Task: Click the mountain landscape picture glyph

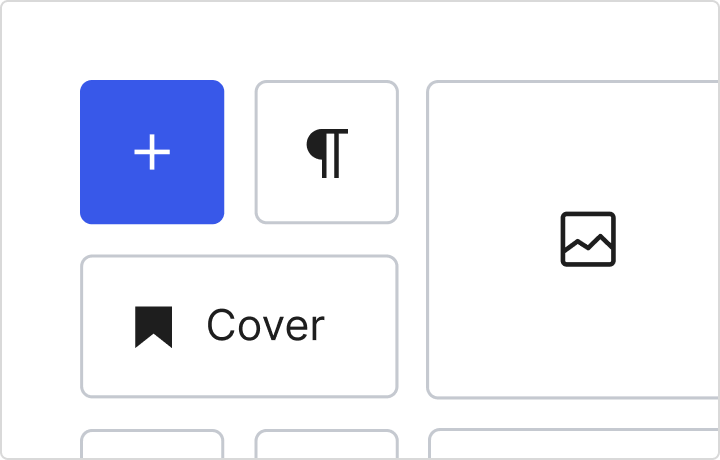Action: coord(588,240)
